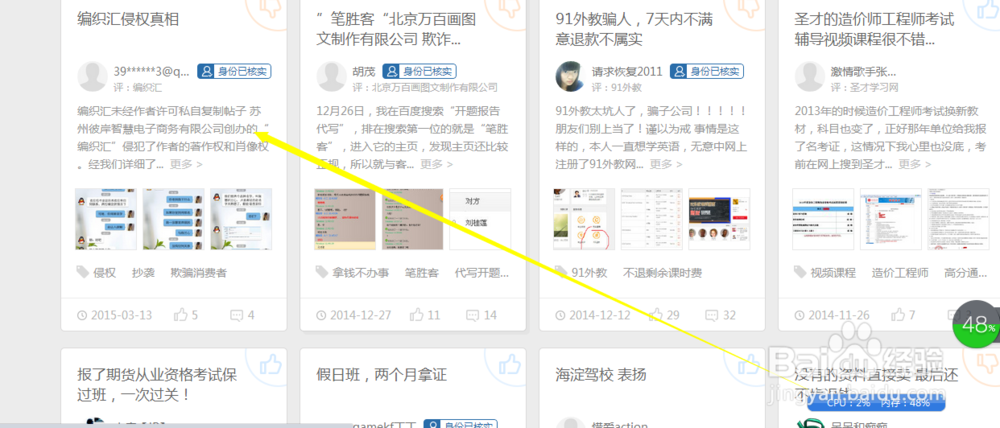Open the 圣才的造价师工程师考试 review title
Image resolution: width=1000 pixels, height=428 pixels.
874,29
